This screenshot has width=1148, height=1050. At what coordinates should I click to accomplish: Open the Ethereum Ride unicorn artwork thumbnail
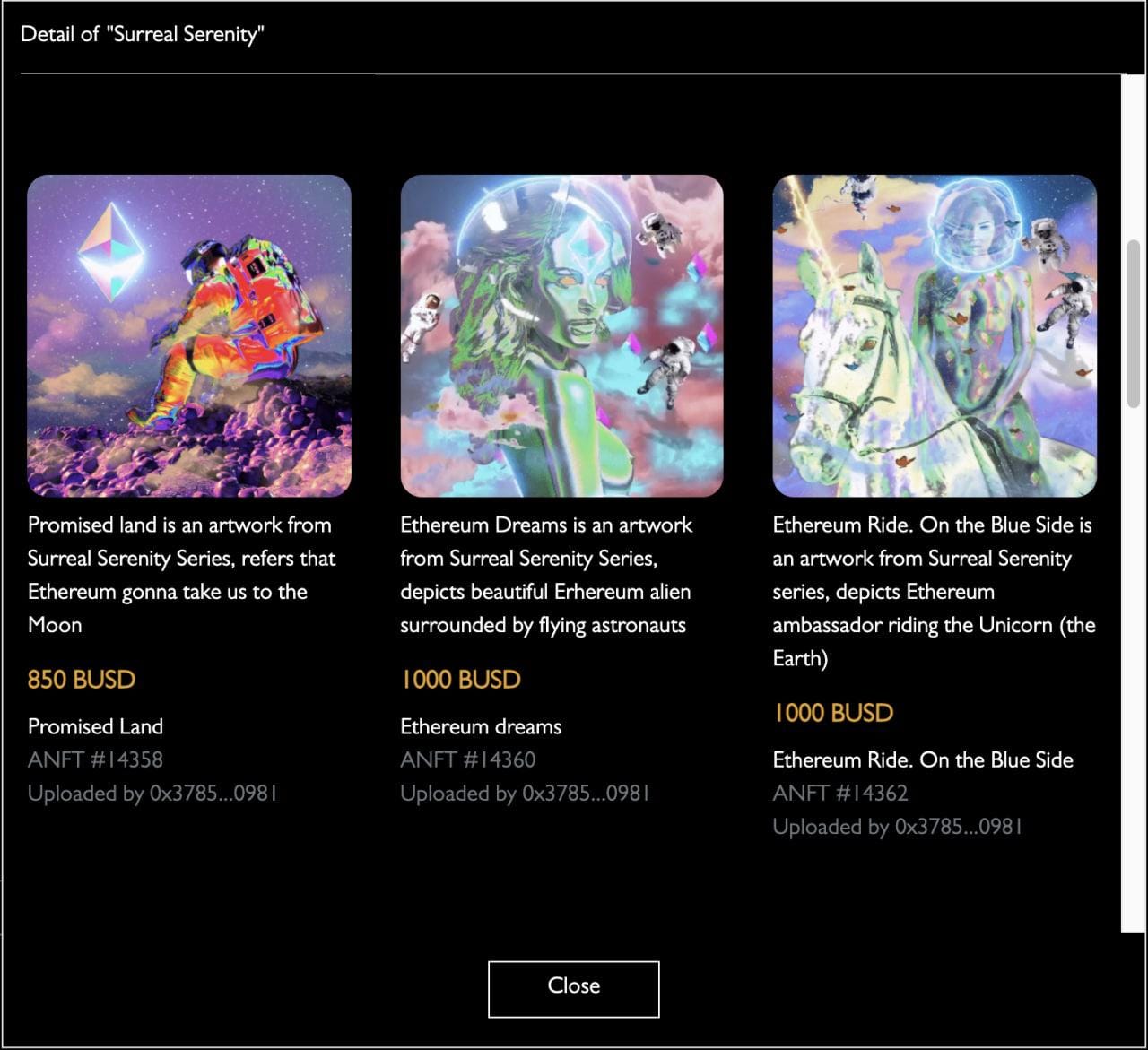(935, 335)
